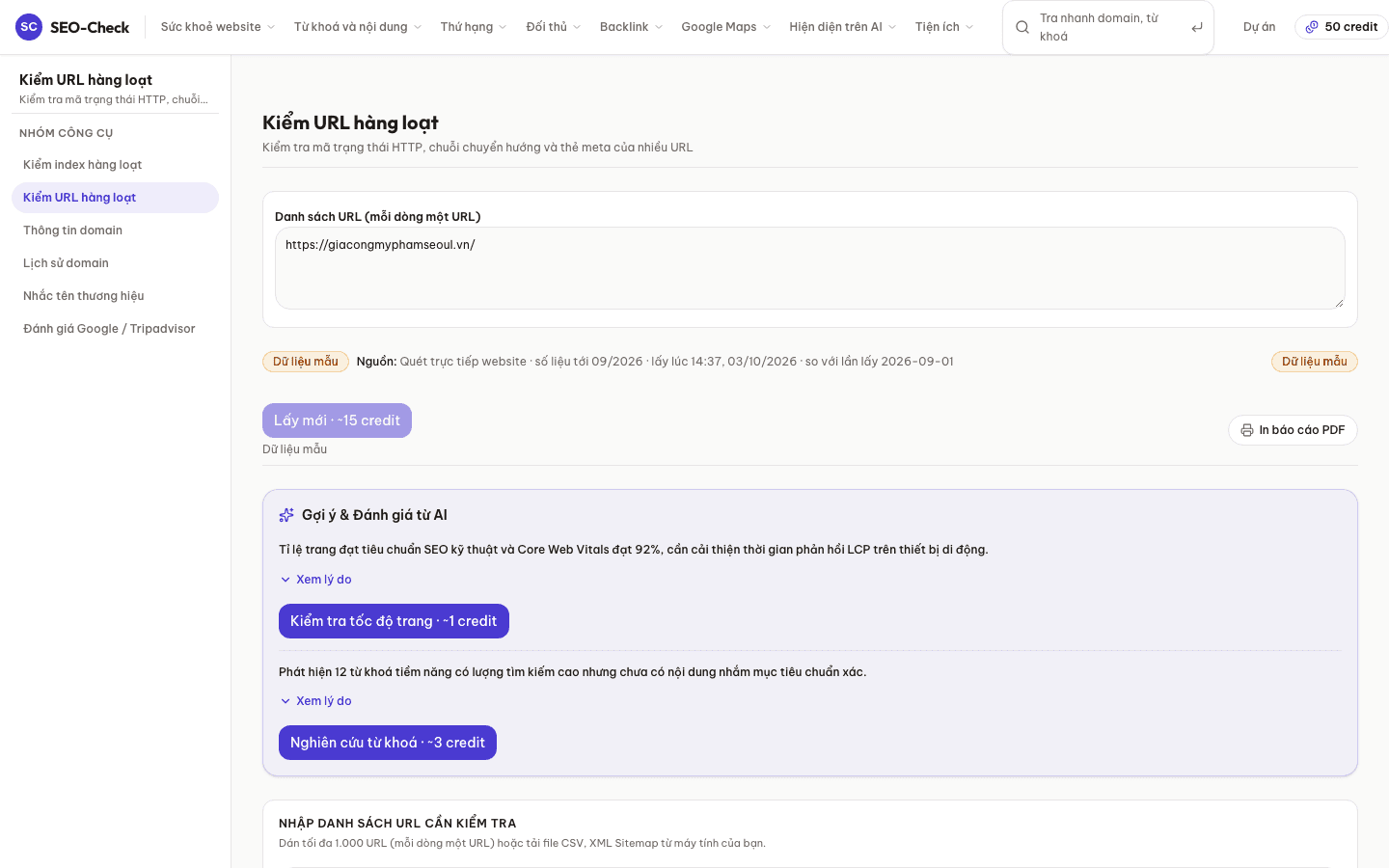The width and height of the screenshot is (1389, 868).
Task: Open the Từ khoá và nội dung dropdown
Action: pyautogui.click(x=358, y=27)
